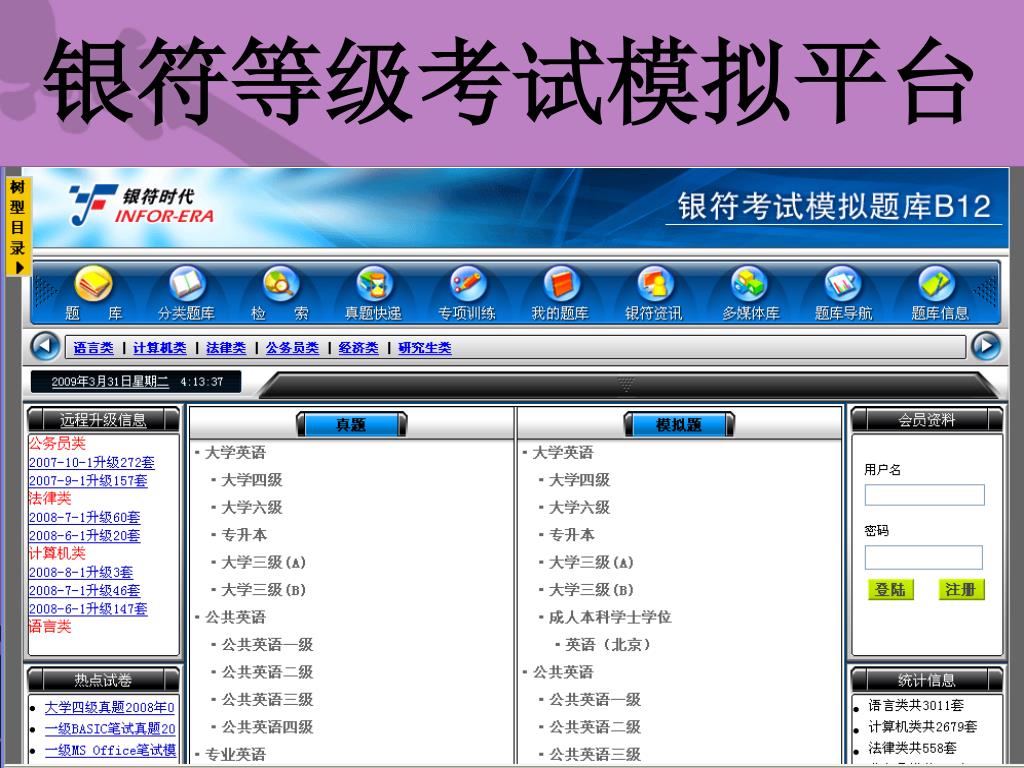Open the 我的题库 icon
Viewport: 1024px width, 768px height.
pyautogui.click(x=561, y=284)
